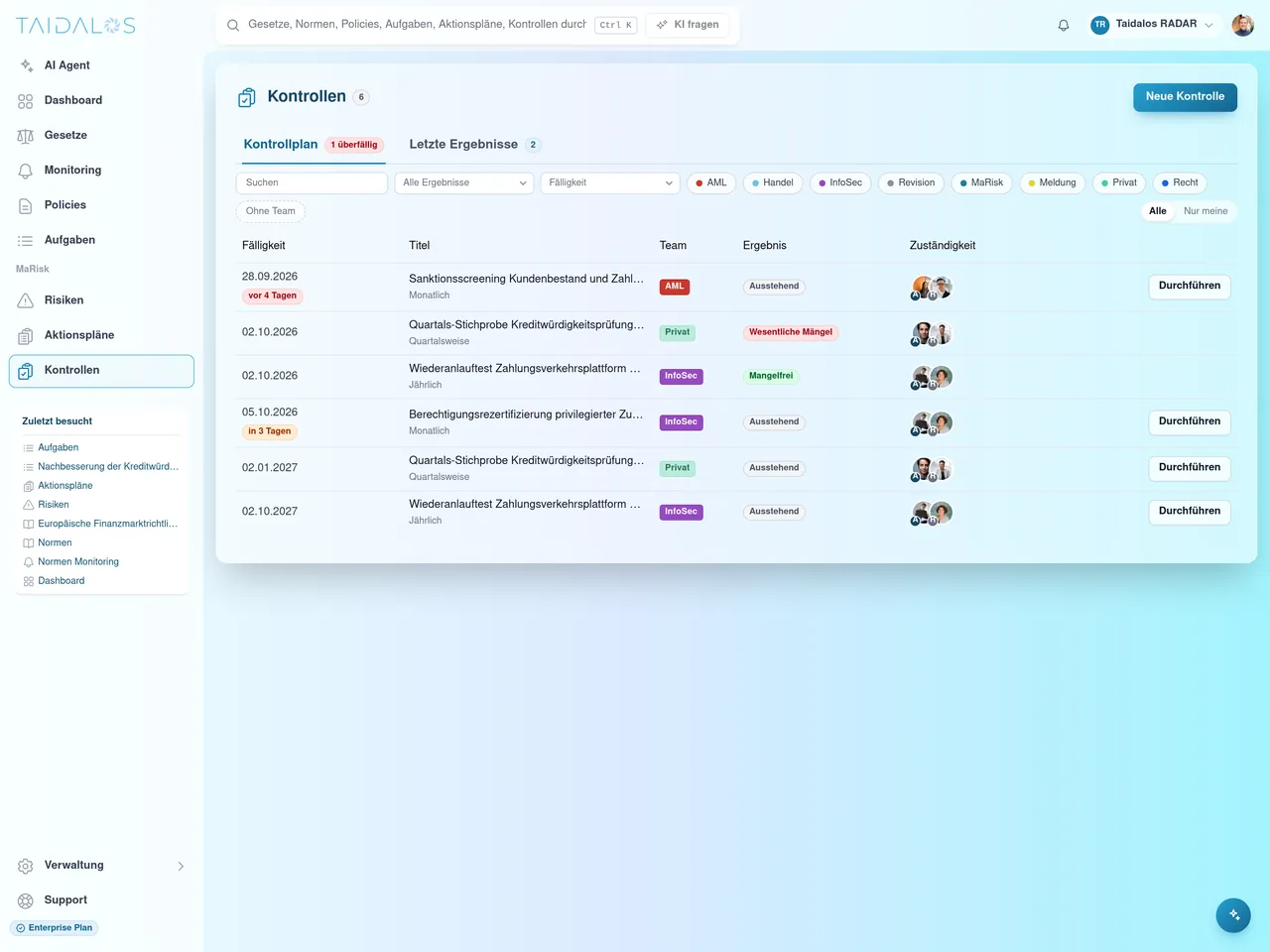Toggle the Recht team filter chip
The image size is (1270, 952).
(1180, 182)
